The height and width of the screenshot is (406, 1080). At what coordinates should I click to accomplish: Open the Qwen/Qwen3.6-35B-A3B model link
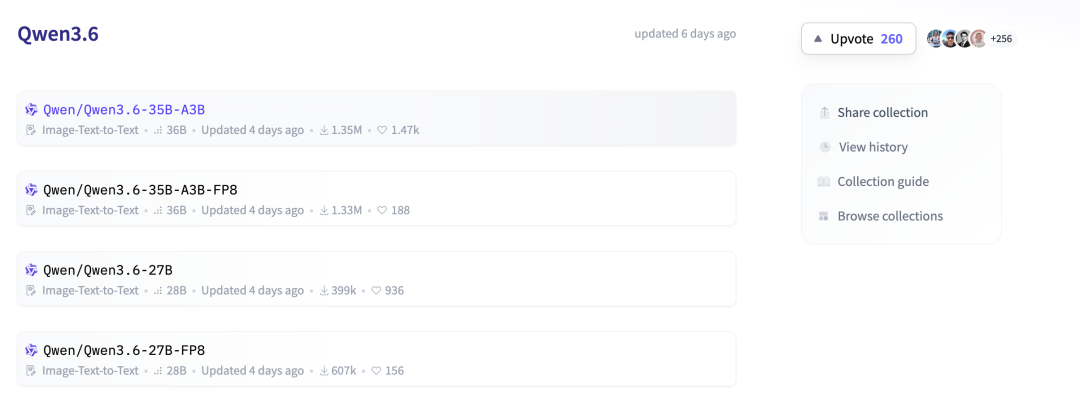tap(124, 110)
